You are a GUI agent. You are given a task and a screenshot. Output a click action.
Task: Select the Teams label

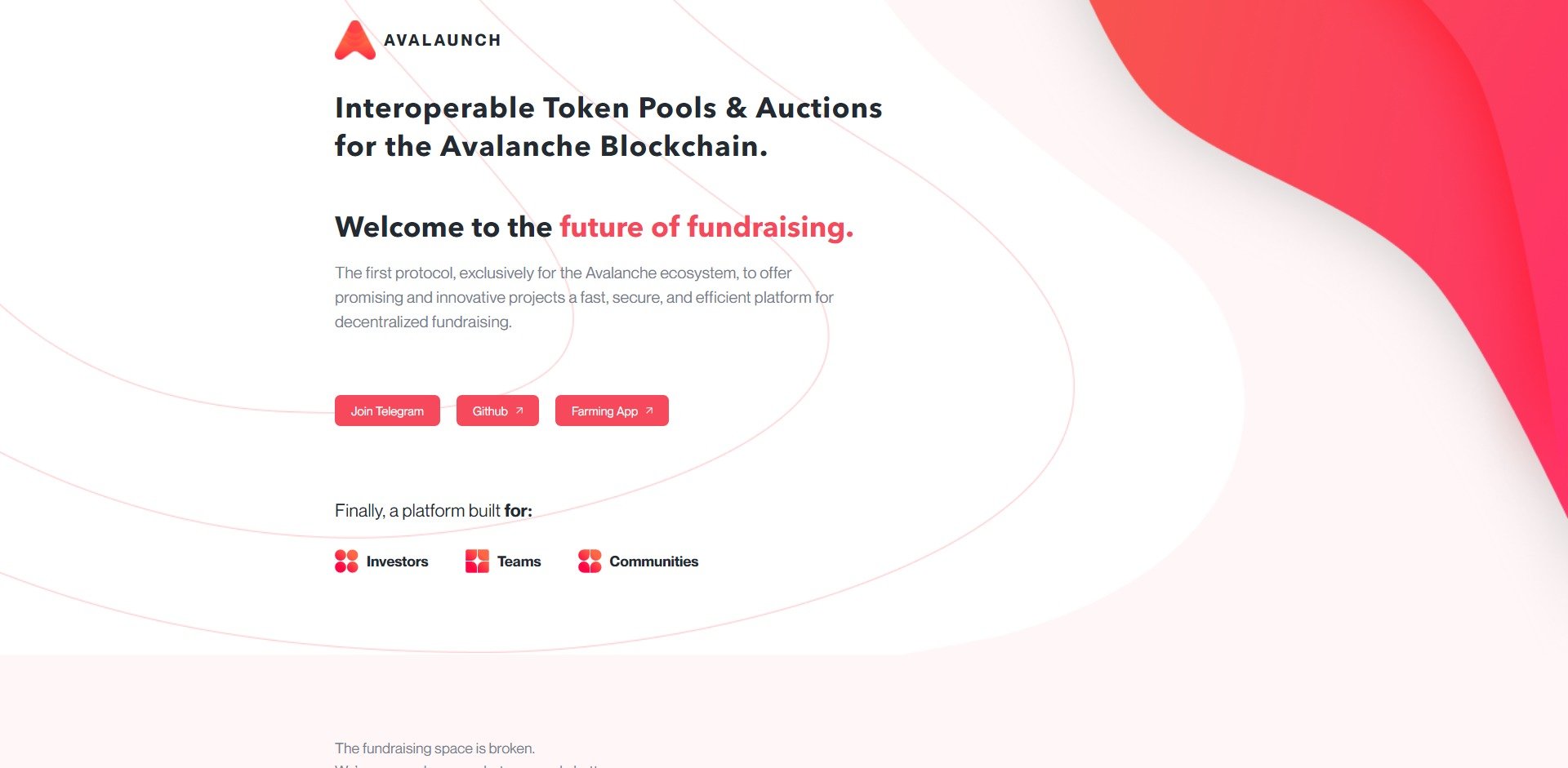tap(519, 562)
